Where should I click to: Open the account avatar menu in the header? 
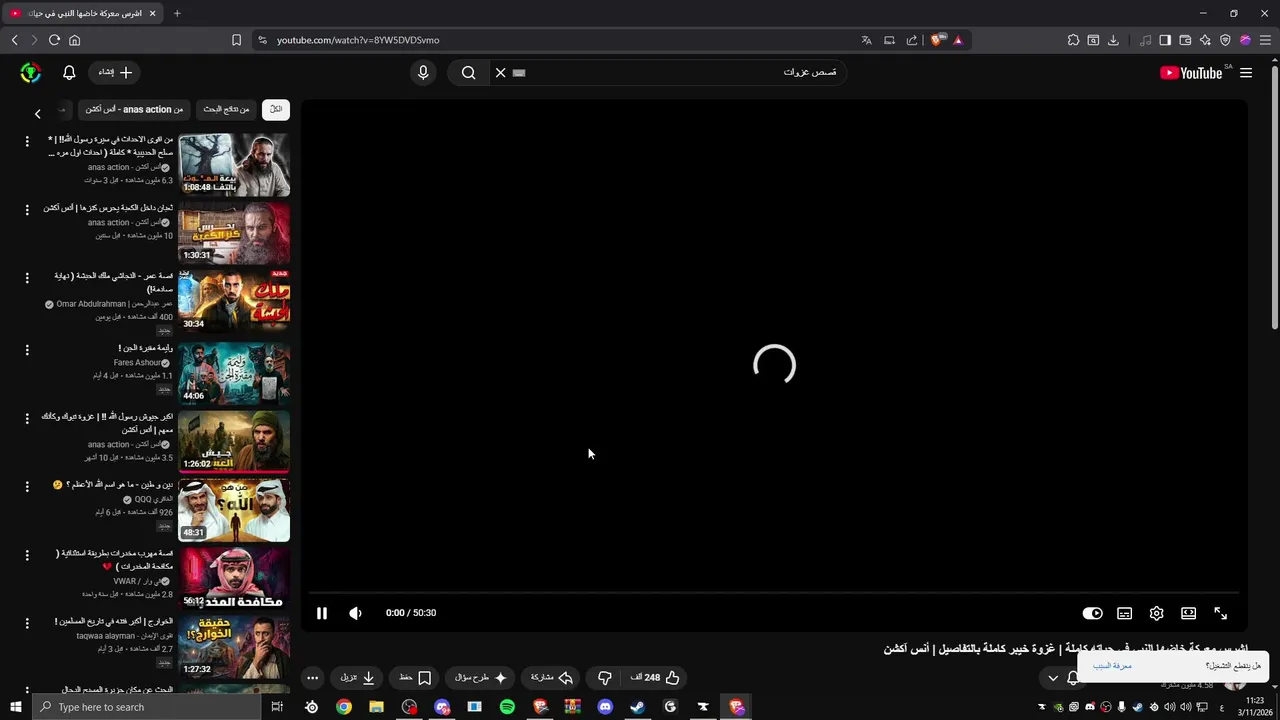(x=30, y=72)
